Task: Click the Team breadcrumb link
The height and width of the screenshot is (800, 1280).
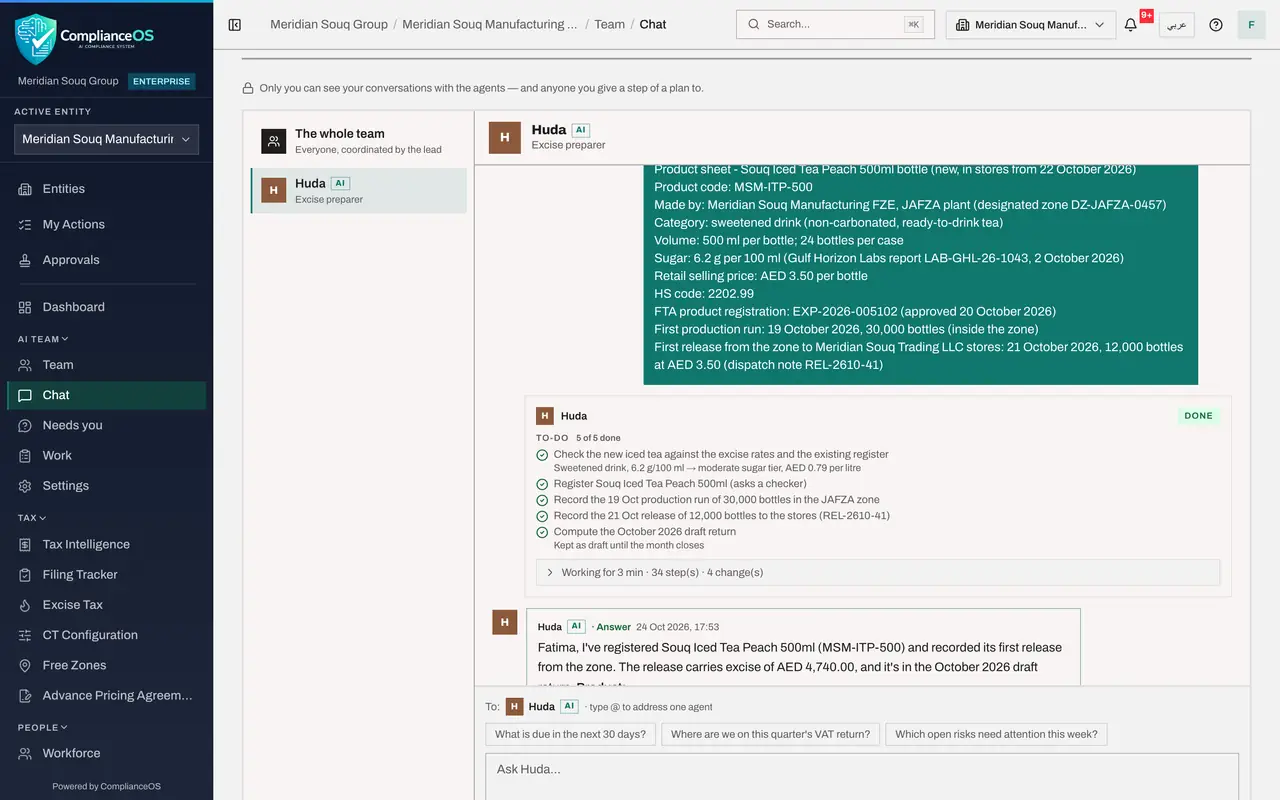Action: coord(609,24)
